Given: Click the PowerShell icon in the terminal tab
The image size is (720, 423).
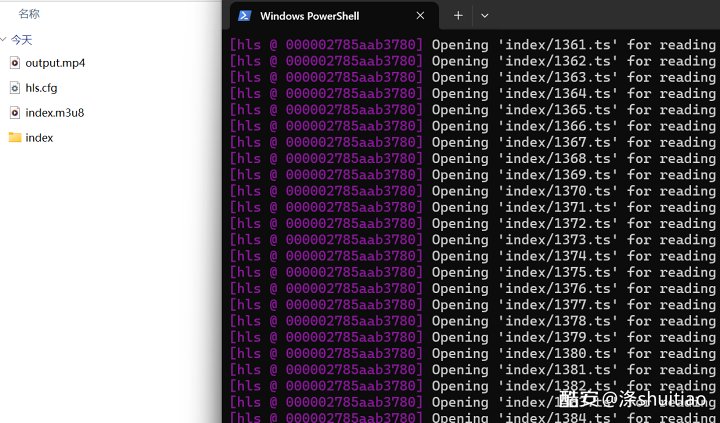Looking at the screenshot, I should tap(244, 16).
